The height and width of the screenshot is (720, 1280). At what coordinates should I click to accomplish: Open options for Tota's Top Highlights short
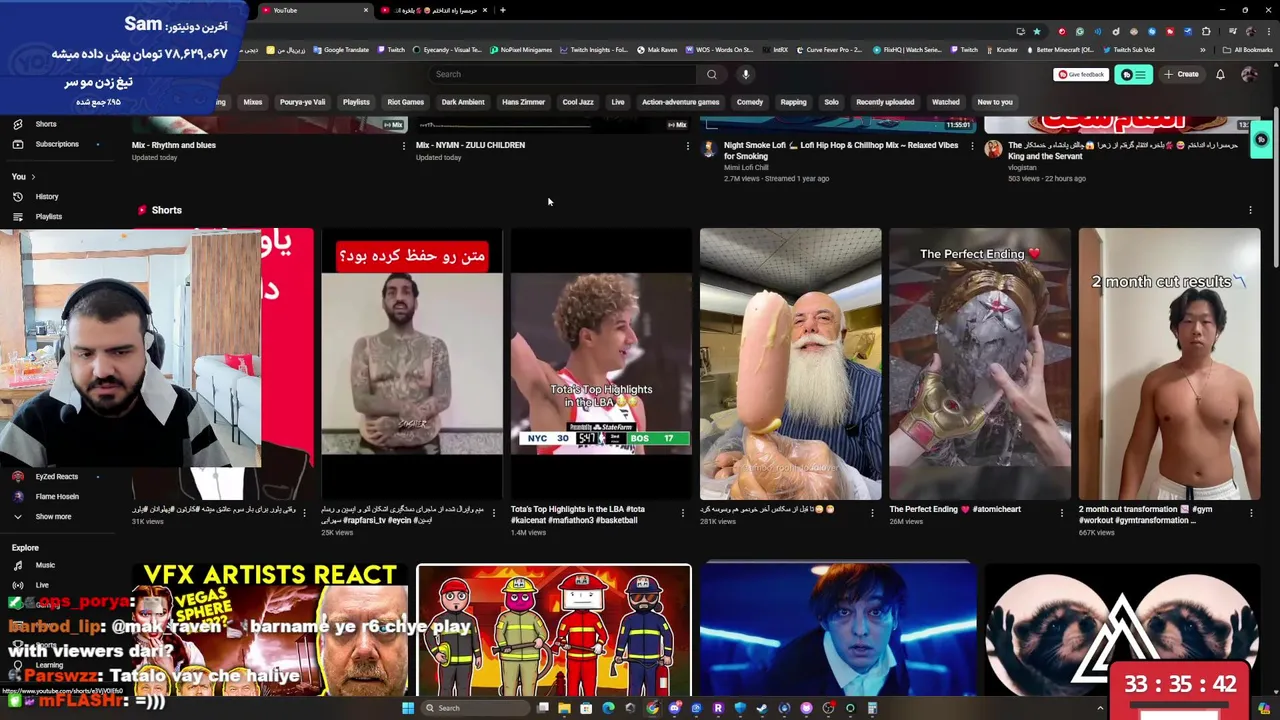[683, 513]
